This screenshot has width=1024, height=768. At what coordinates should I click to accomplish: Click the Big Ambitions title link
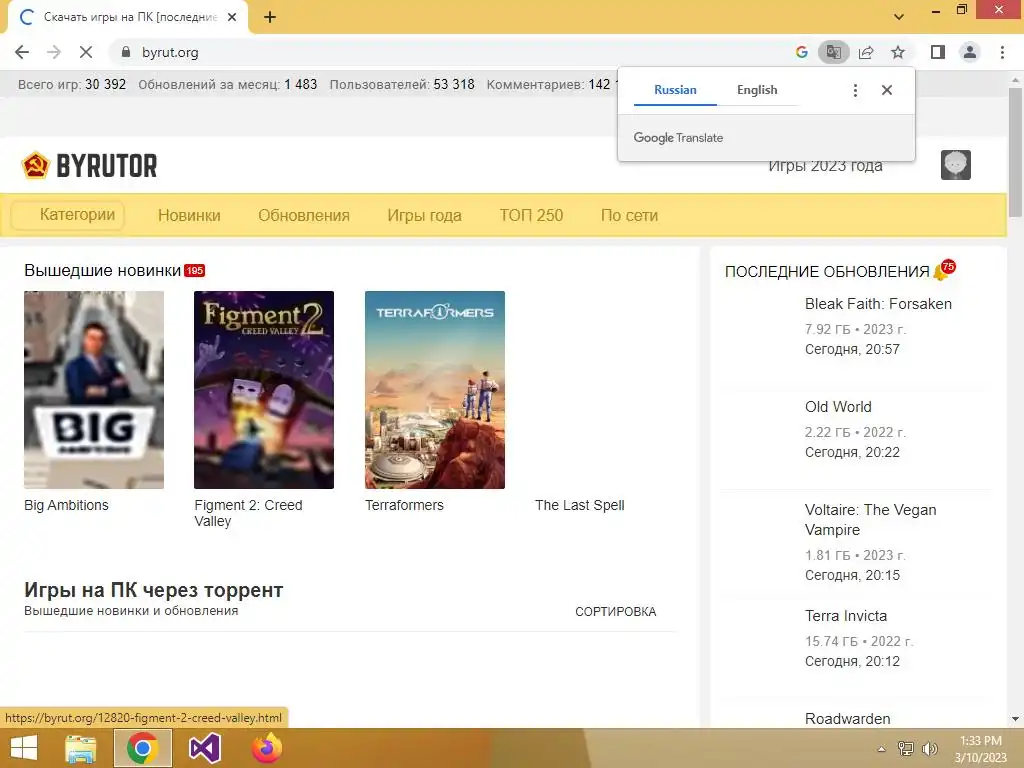67,505
